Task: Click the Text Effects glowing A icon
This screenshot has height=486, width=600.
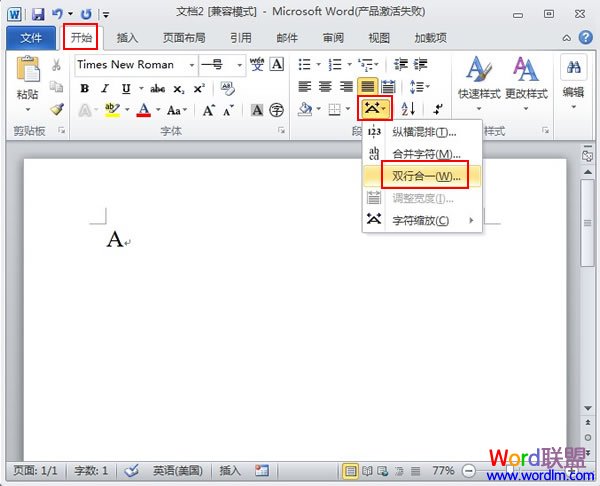Action: pyautogui.click(x=85, y=111)
